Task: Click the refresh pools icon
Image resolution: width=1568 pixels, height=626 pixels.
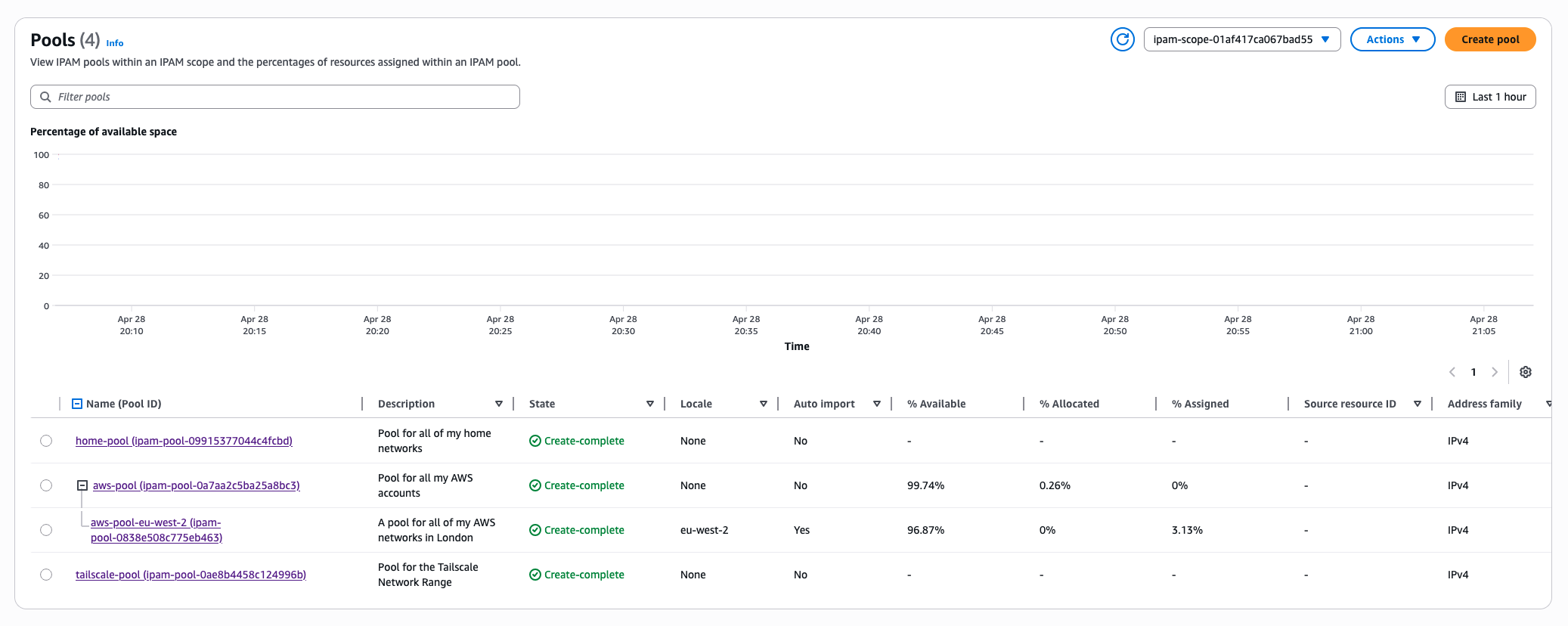Action: click(1122, 39)
